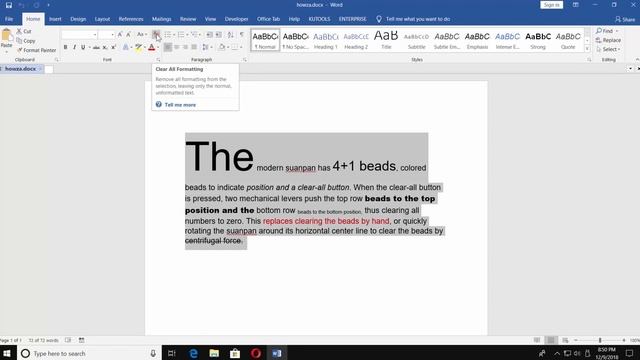The height and width of the screenshot is (360, 640).
Task: Toggle Show/Hide paragraph marks
Action: [242, 35]
